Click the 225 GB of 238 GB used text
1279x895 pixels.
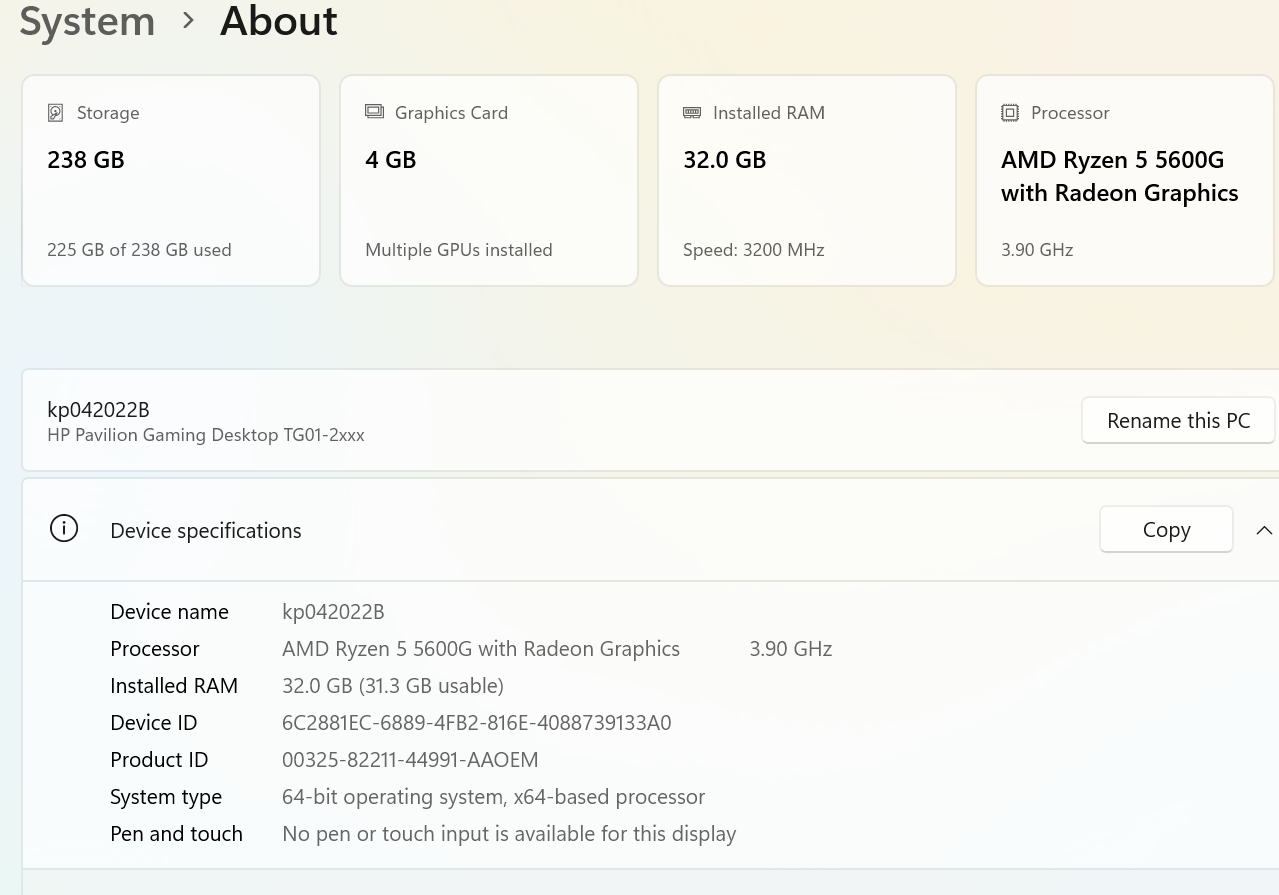(139, 250)
